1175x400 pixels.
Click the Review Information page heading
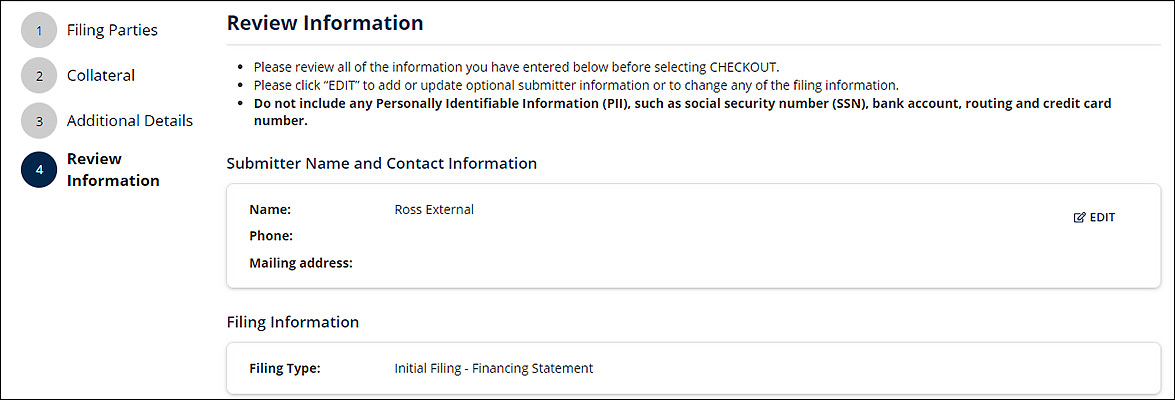tap(324, 22)
